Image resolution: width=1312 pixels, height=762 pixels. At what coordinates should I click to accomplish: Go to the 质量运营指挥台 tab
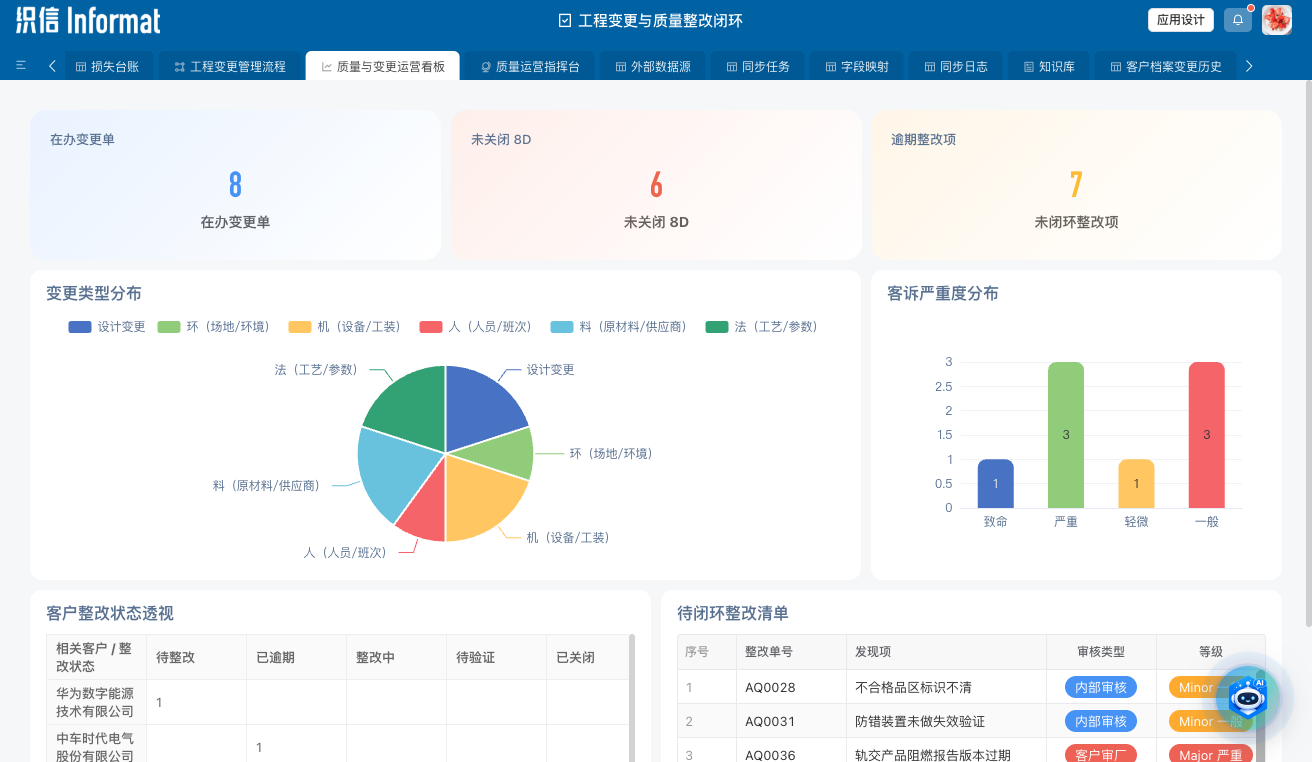[x=530, y=66]
